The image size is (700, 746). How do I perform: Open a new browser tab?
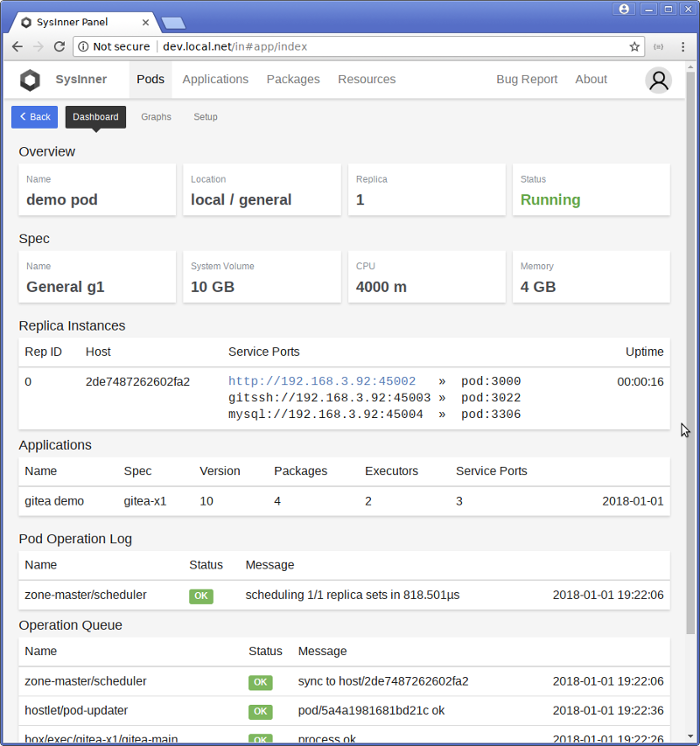click(x=173, y=22)
